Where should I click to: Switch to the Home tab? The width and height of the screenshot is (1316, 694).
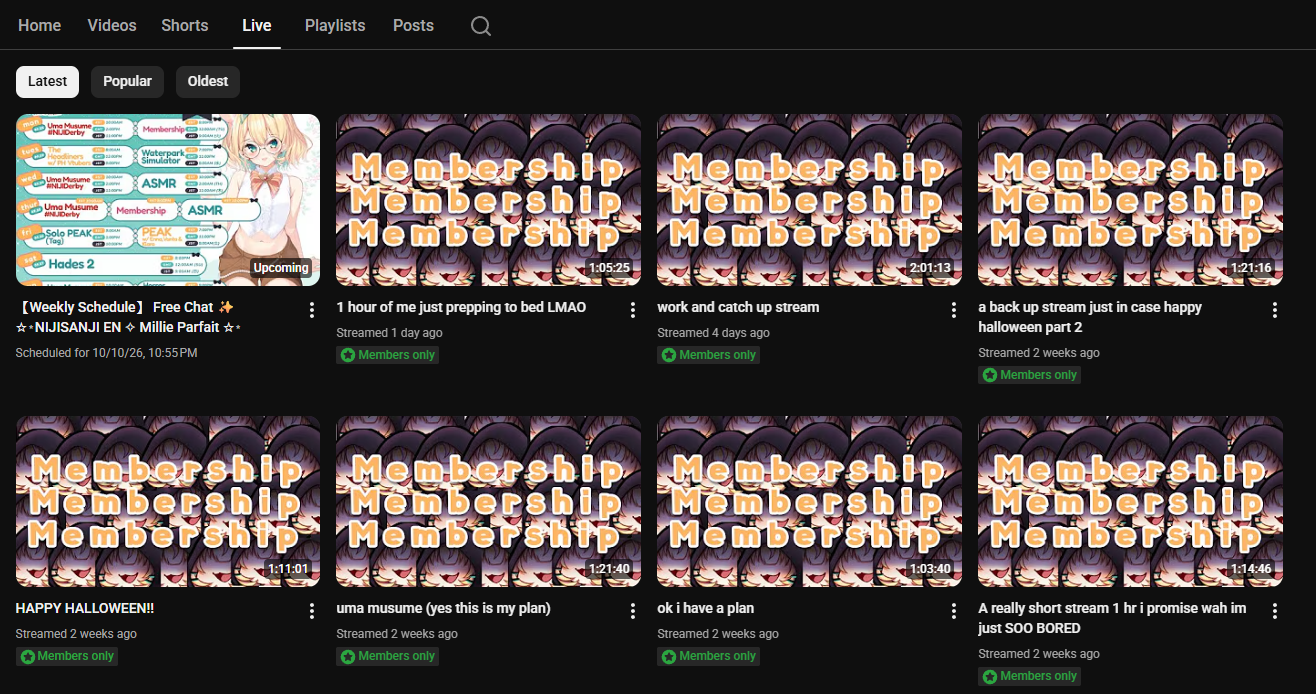coord(40,25)
